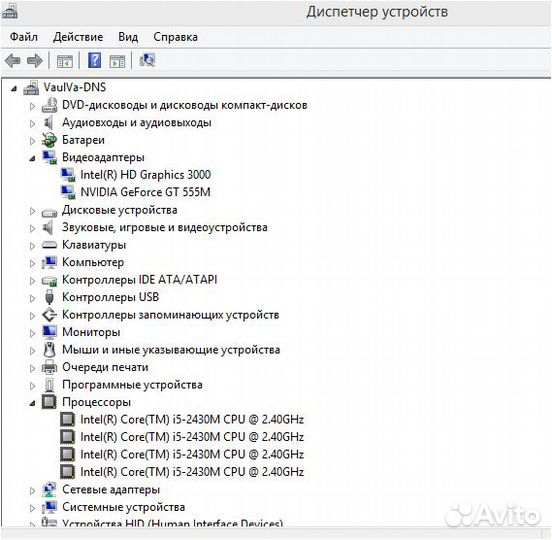552x540 pixels.
Task: Toggle the action pane toolbar icon
Action: pyautogui.click(x=117, y=61)
